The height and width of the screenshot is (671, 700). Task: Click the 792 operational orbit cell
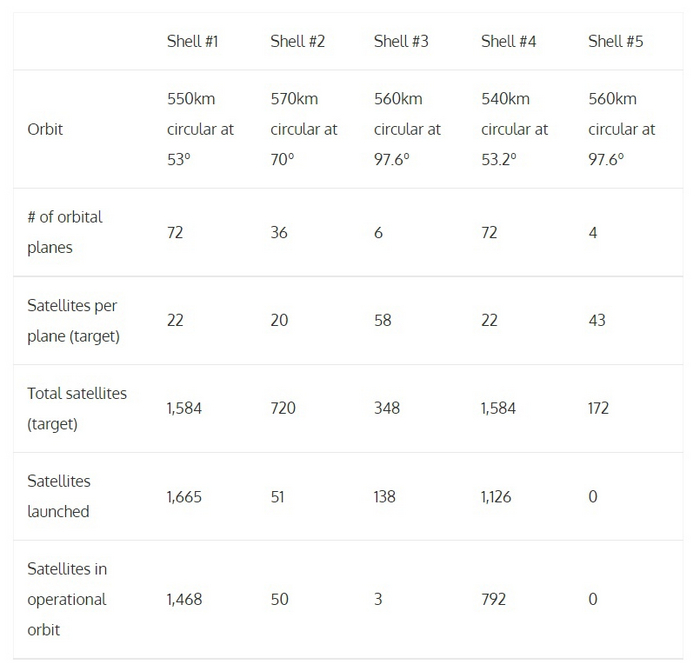click(x=493, y=599)
